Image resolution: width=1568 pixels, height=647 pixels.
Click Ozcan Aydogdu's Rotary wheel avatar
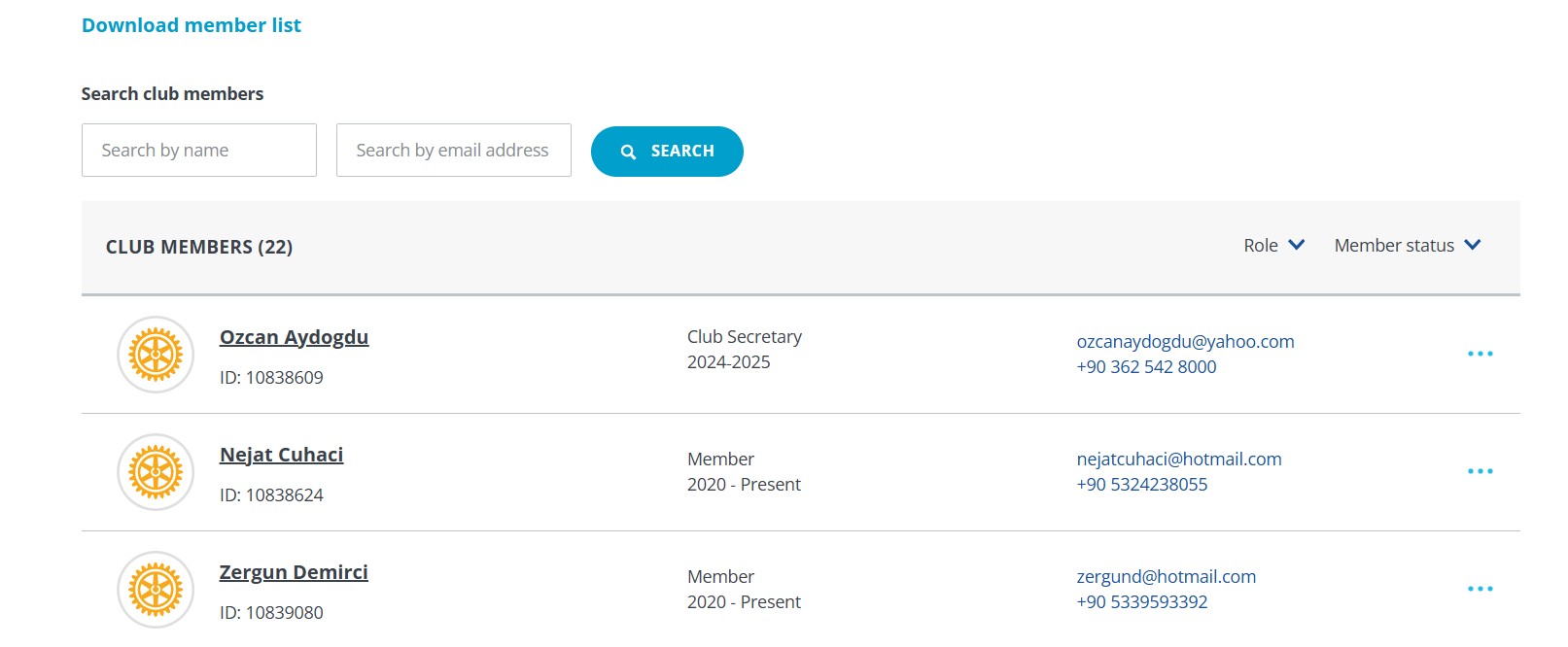(x=156, y=355)
